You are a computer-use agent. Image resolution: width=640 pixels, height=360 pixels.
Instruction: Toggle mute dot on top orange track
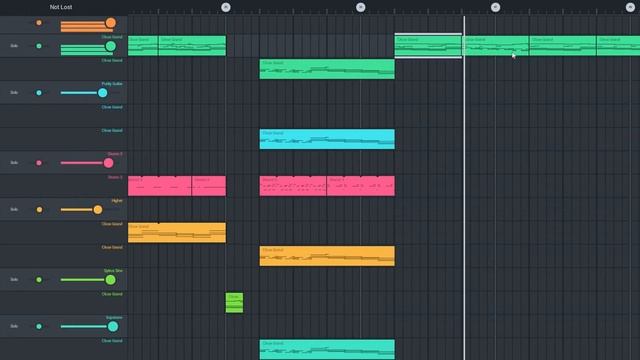[39, 23]
